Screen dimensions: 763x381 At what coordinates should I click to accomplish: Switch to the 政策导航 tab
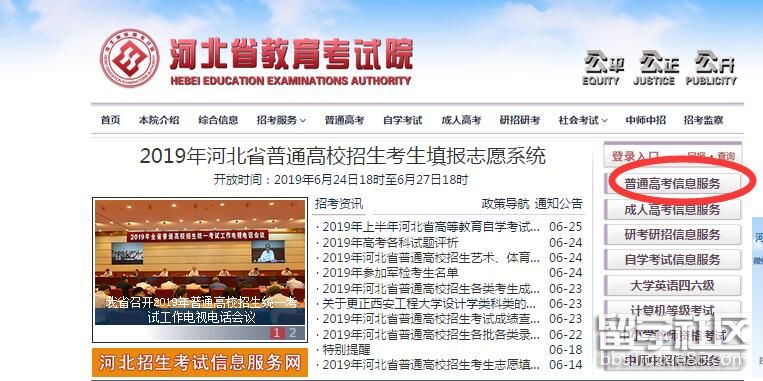505,203
